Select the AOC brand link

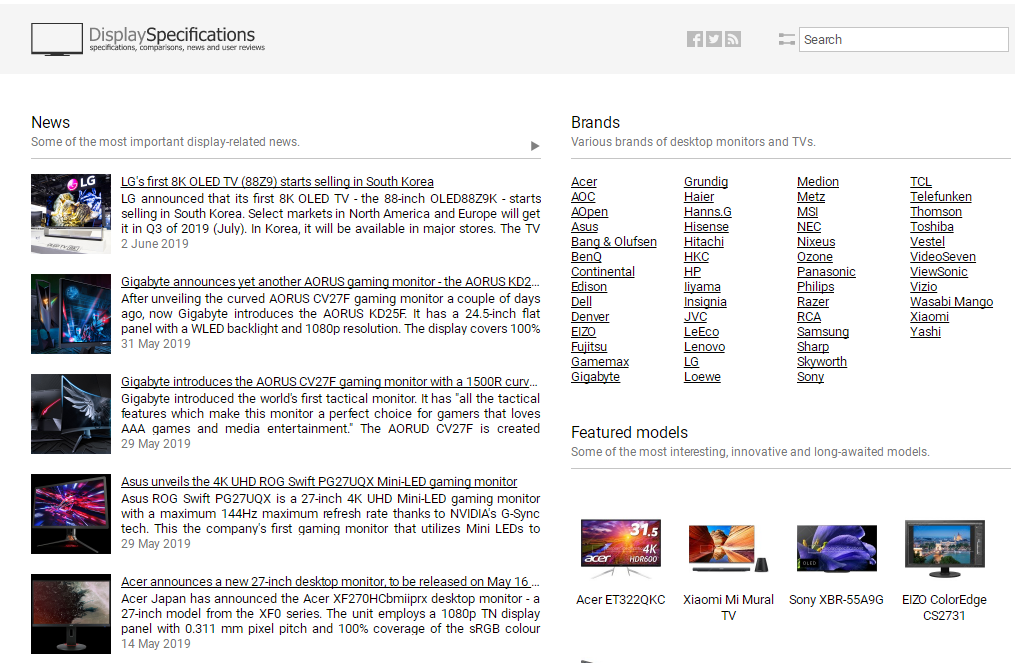pos(583,197)
